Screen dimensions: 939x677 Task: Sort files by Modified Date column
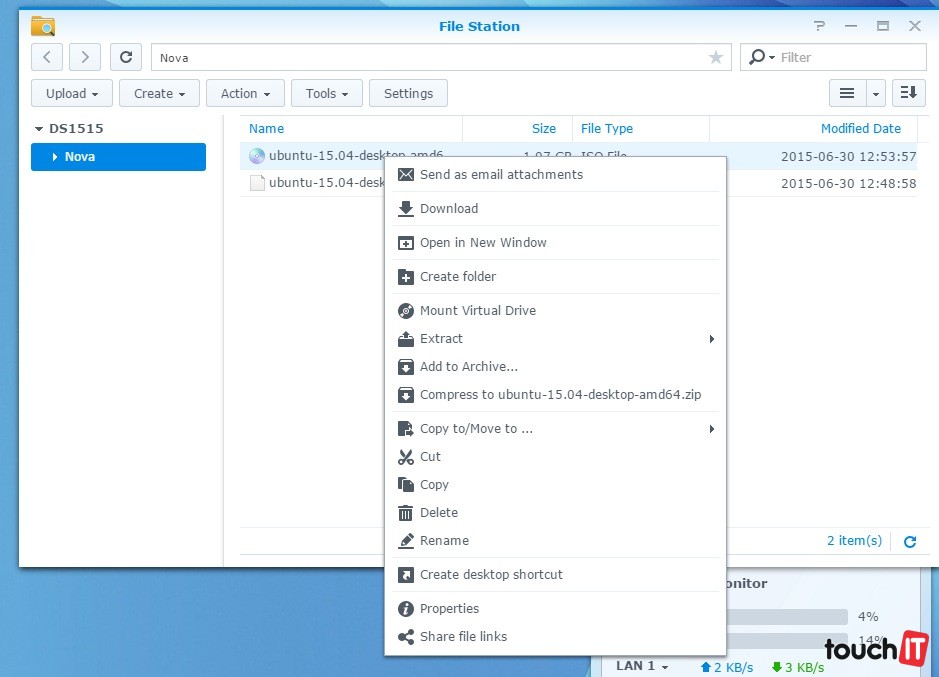pyautogui.click(x=860, y=129)
